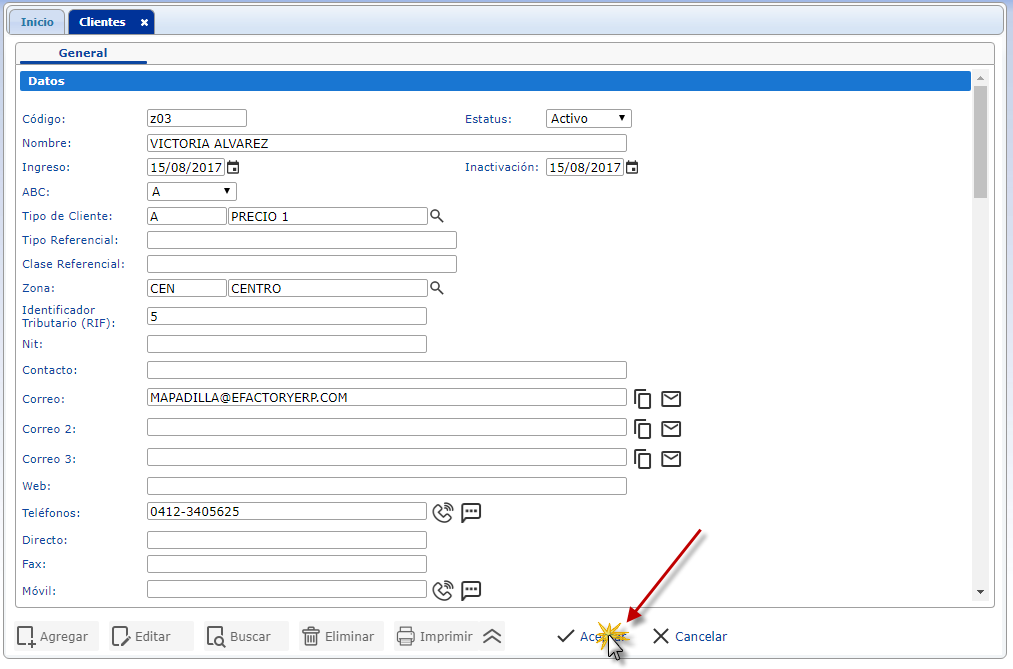1013x669 pixels.
Task: Focus the Móvil field
Action: (287, 589)
